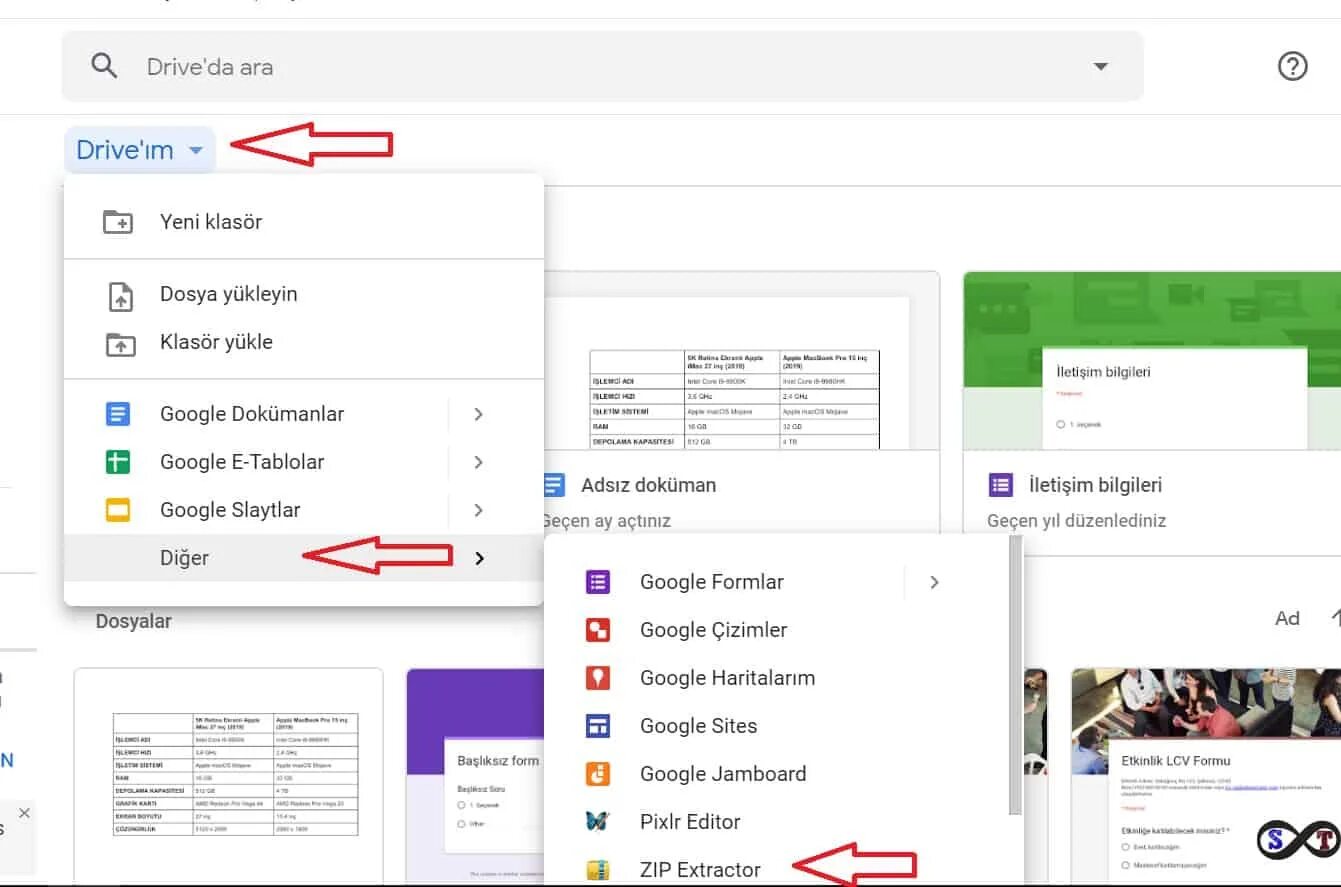Click the Klasör yükle folder upload icon
This screenshot has width=1341, height=887.
pyautogui.click(x=119, y=343)
